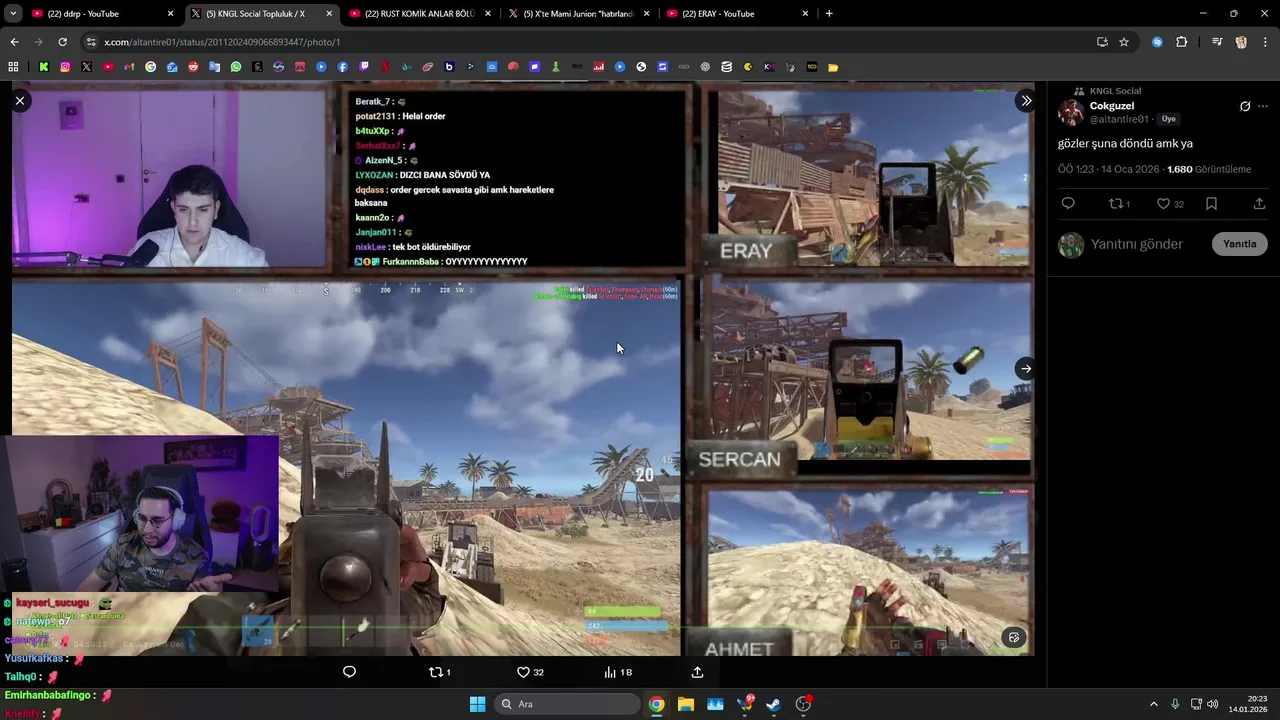This screenshot has height=720, width=1280.
Task: Go back in the browser
Action: (x=14, y=42)
